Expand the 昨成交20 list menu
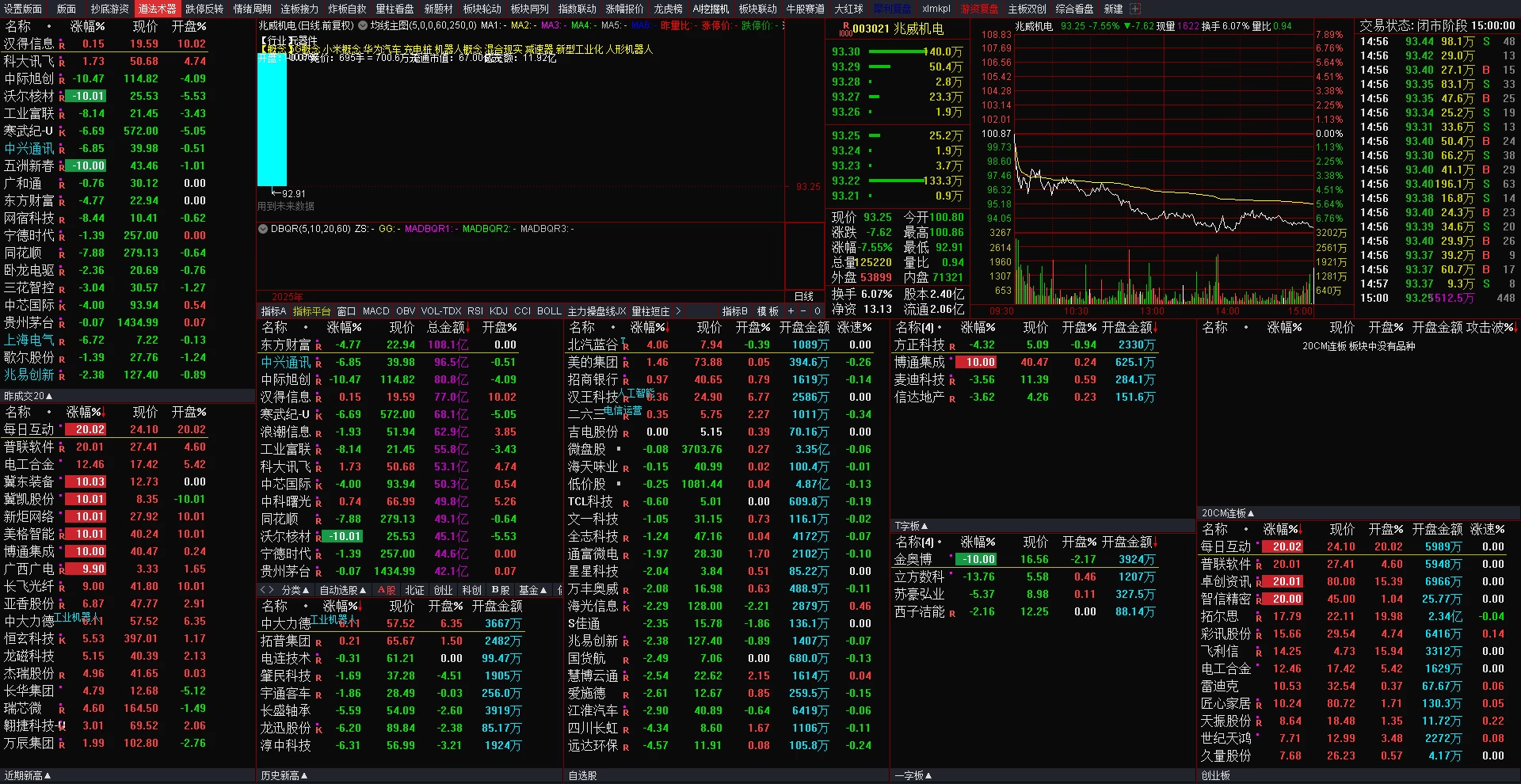 point(28,396)
